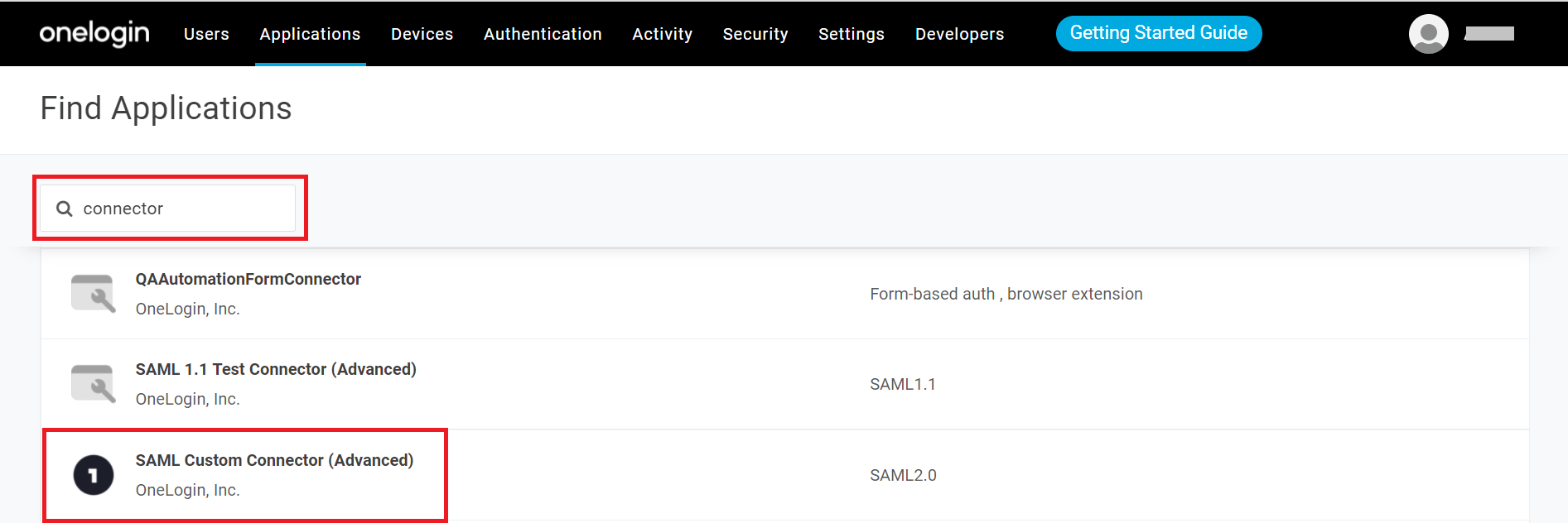Open the Users menu
Viewport: 1568px width, 523px height.
[x=206, y=34]
